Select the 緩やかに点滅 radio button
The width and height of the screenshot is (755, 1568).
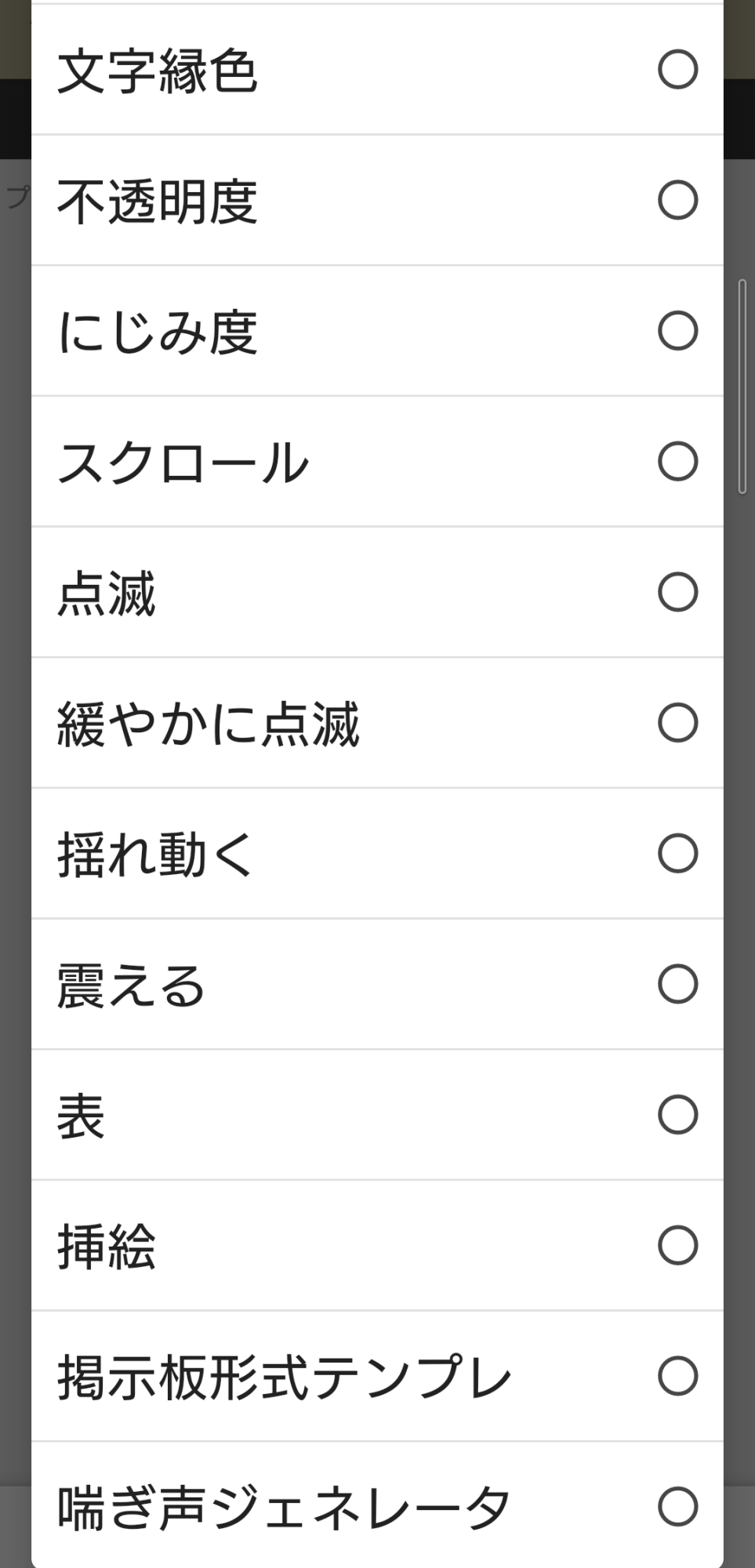(x=677, y=722)
